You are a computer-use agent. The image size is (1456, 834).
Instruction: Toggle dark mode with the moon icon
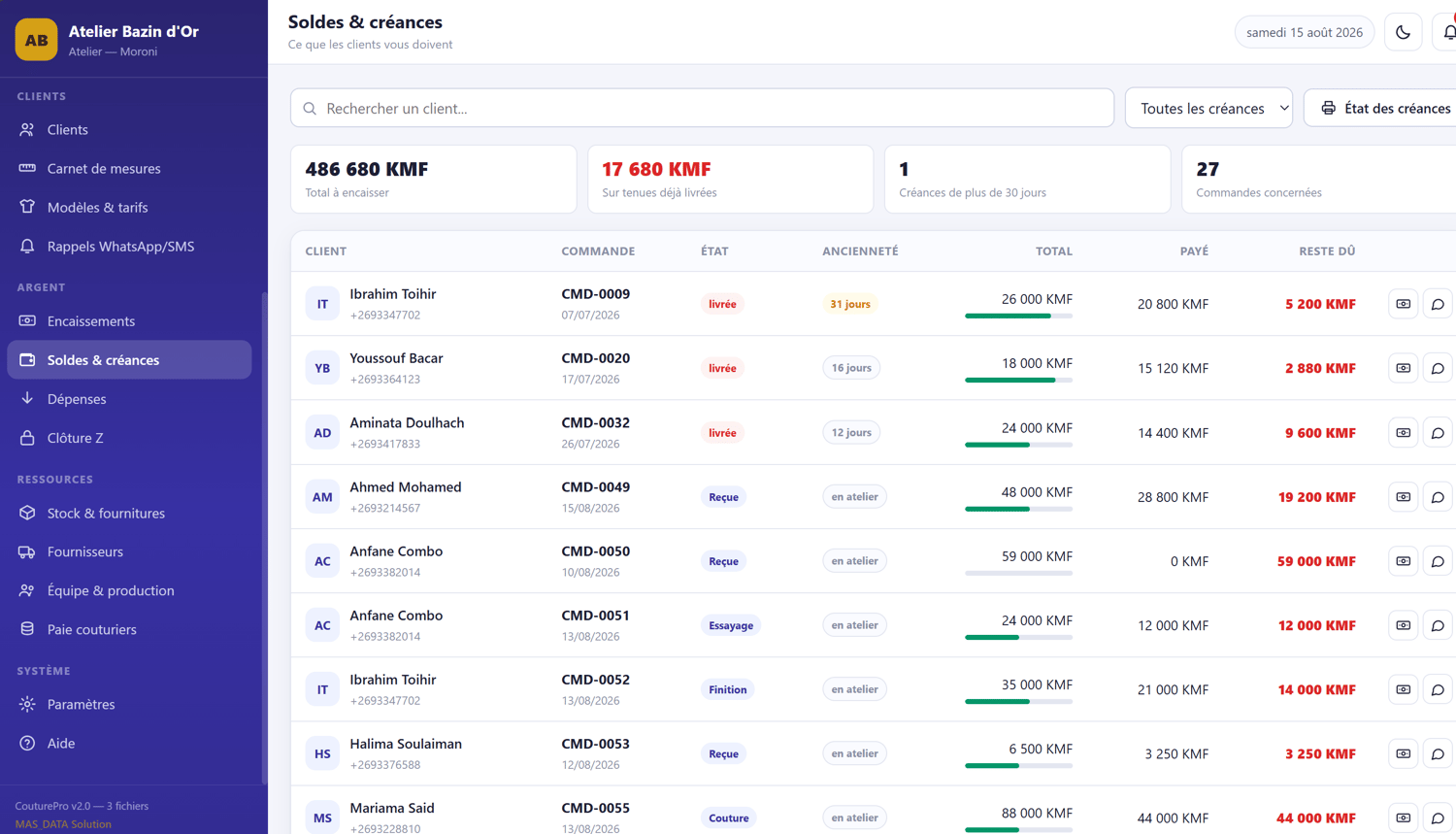[x=1403, y=32]
